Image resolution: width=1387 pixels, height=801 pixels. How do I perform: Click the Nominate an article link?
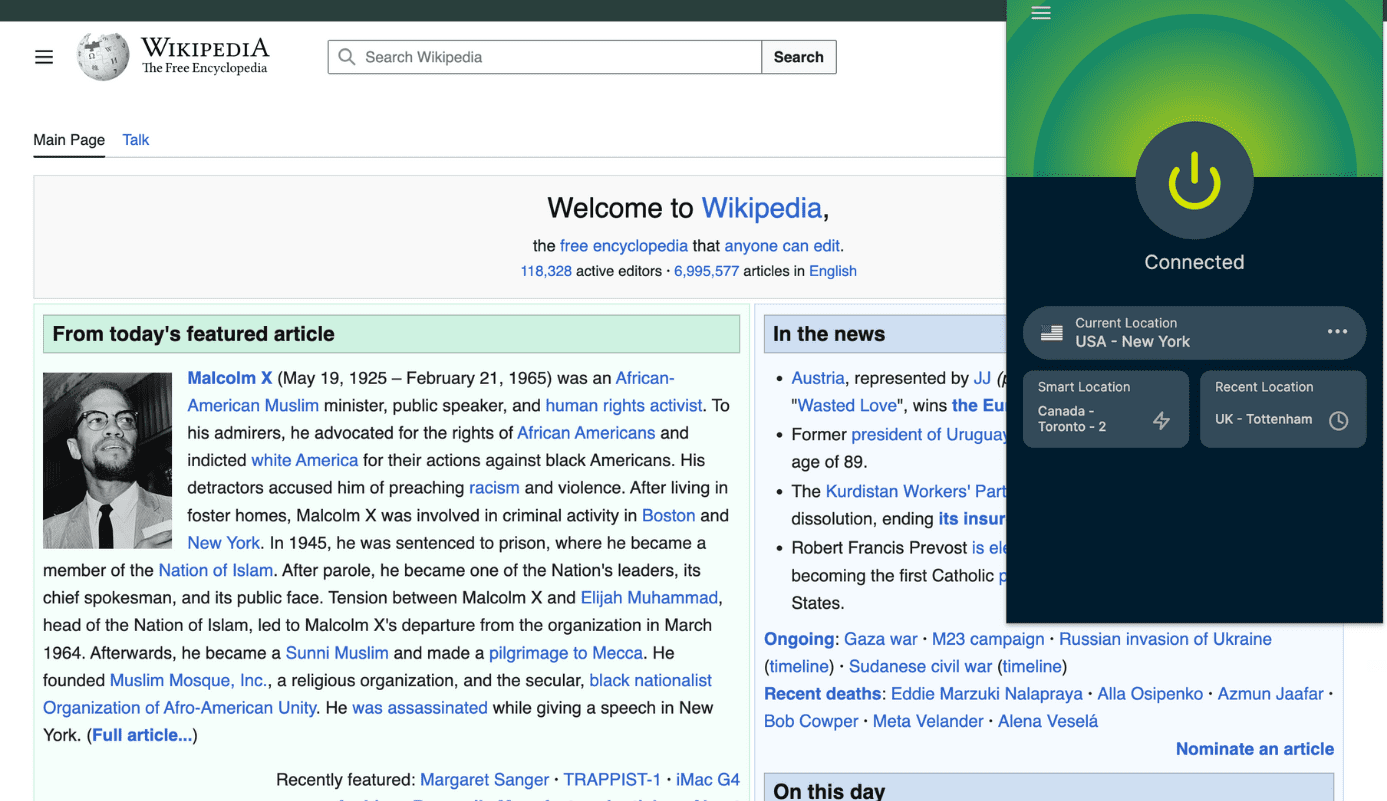click(x=1254, y=749)
